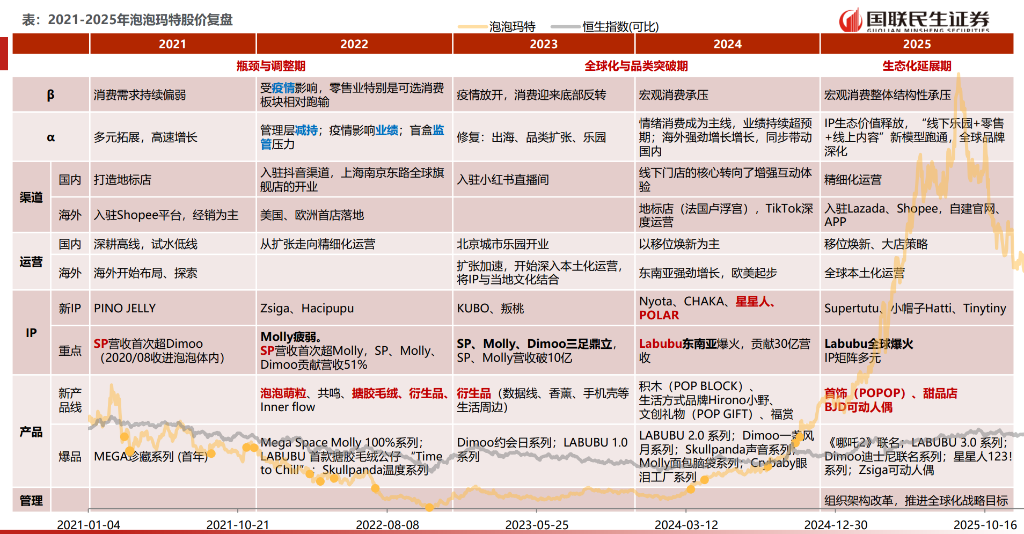1024x534 pixels.
Task: Click the 生态化延展期 phase label
Action: (916, 66)
